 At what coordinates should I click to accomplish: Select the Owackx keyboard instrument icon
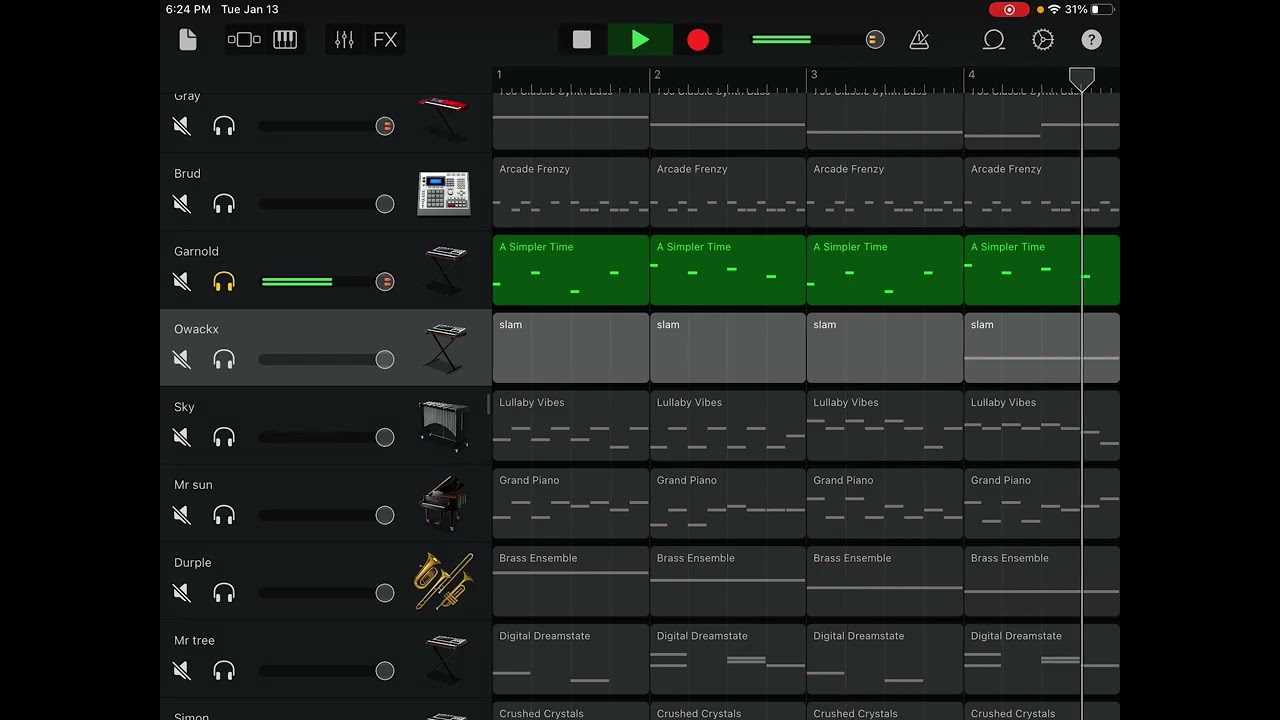446,348
